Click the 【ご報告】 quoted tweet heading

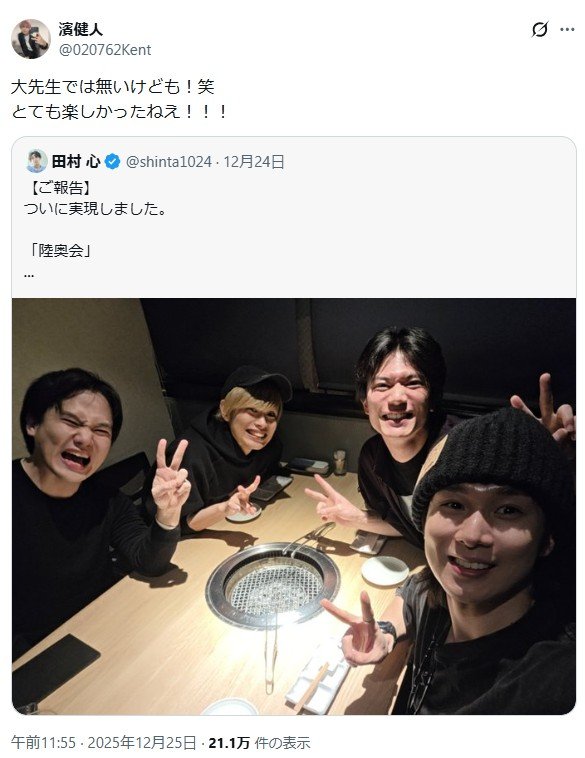pyautogui.click(x=60, y=188)
